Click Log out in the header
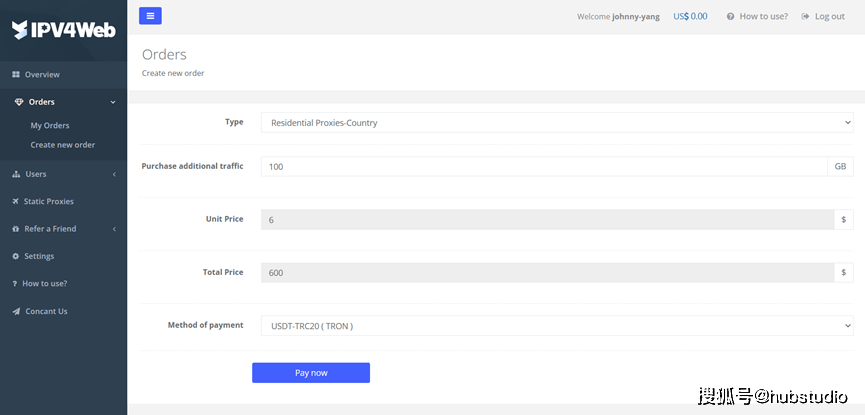Screen dimensions: 865x415 [823, 16]
